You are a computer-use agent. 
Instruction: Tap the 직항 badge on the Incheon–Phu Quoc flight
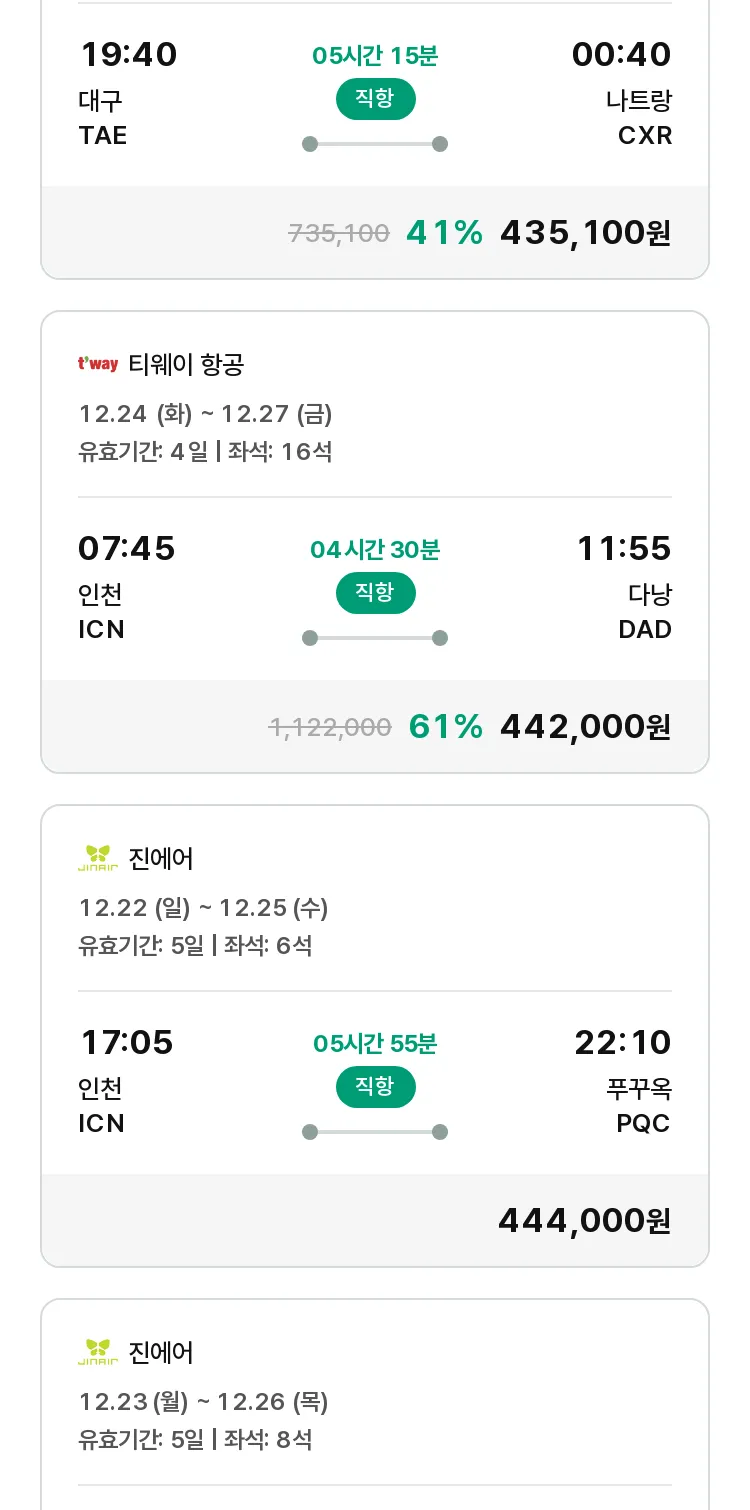coord(375,1087)
